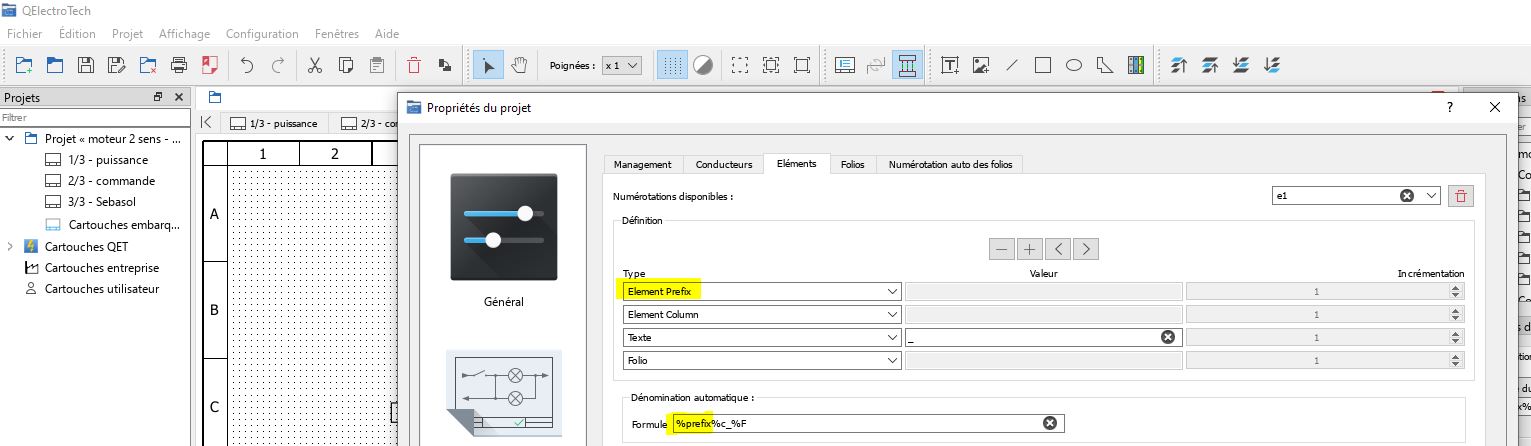Click the Export to PDF icon
The width and height of the screenshot is (1531, 446).
tap(210, 66)
